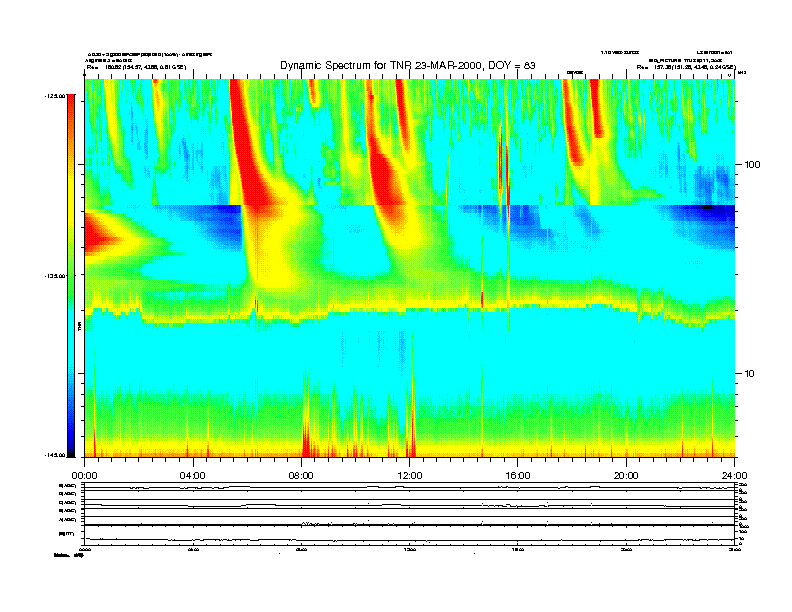Click the 100 frequency axis label
Screen dimensions: 792x612
pyautogui.click(x=752, y=165)
